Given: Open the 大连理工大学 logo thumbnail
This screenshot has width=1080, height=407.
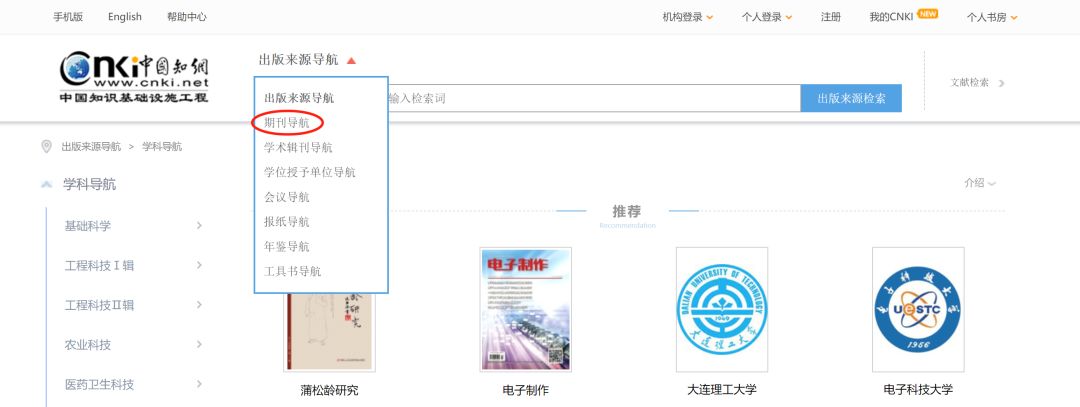Looking at the screenshot, I should tap(722, 310).
